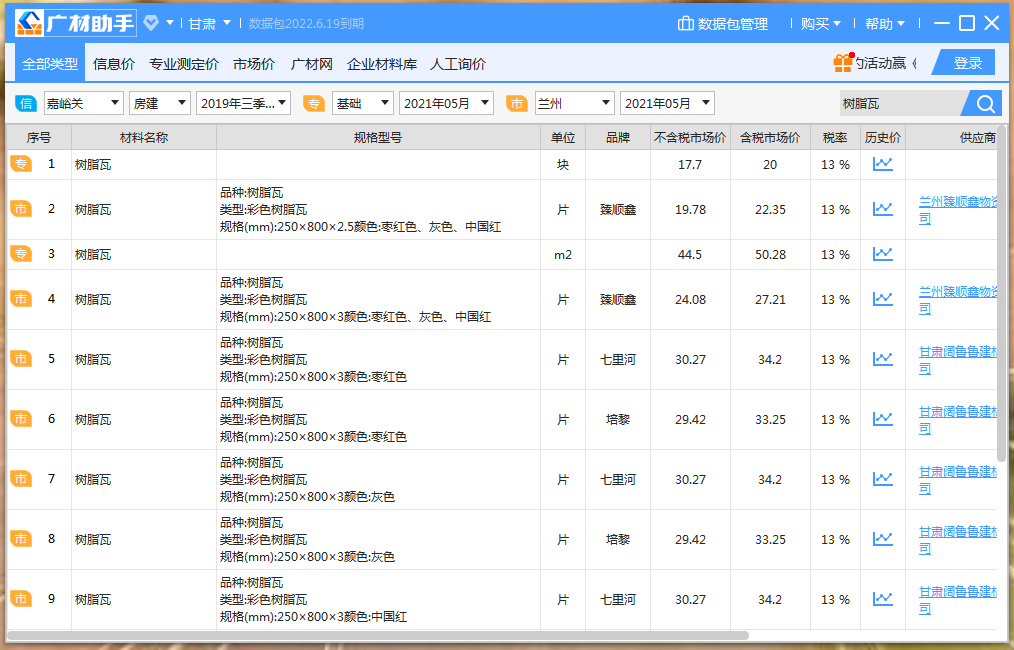Open the 兰州 city dropdown
1014x650 pixels.
[574, 103]
